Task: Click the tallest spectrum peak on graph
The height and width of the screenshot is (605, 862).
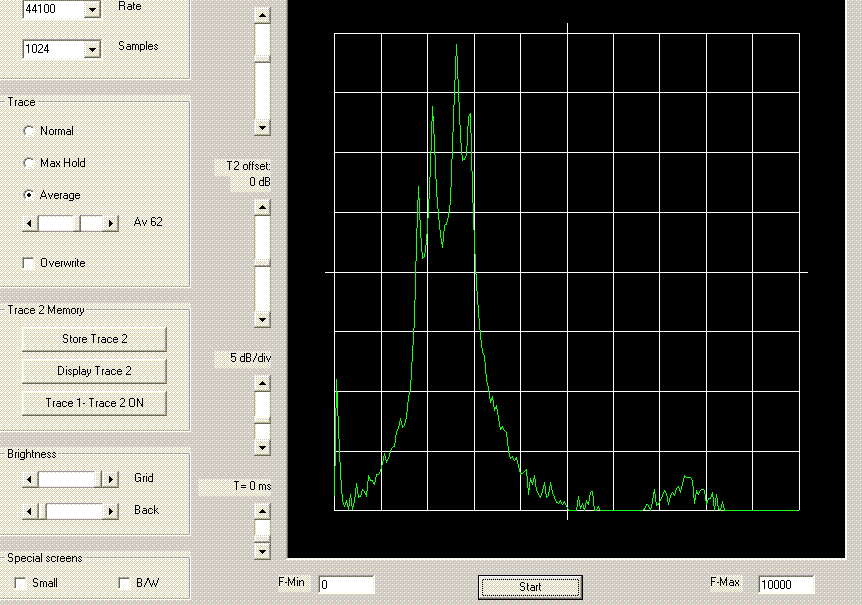Action: tap(456, 47)
